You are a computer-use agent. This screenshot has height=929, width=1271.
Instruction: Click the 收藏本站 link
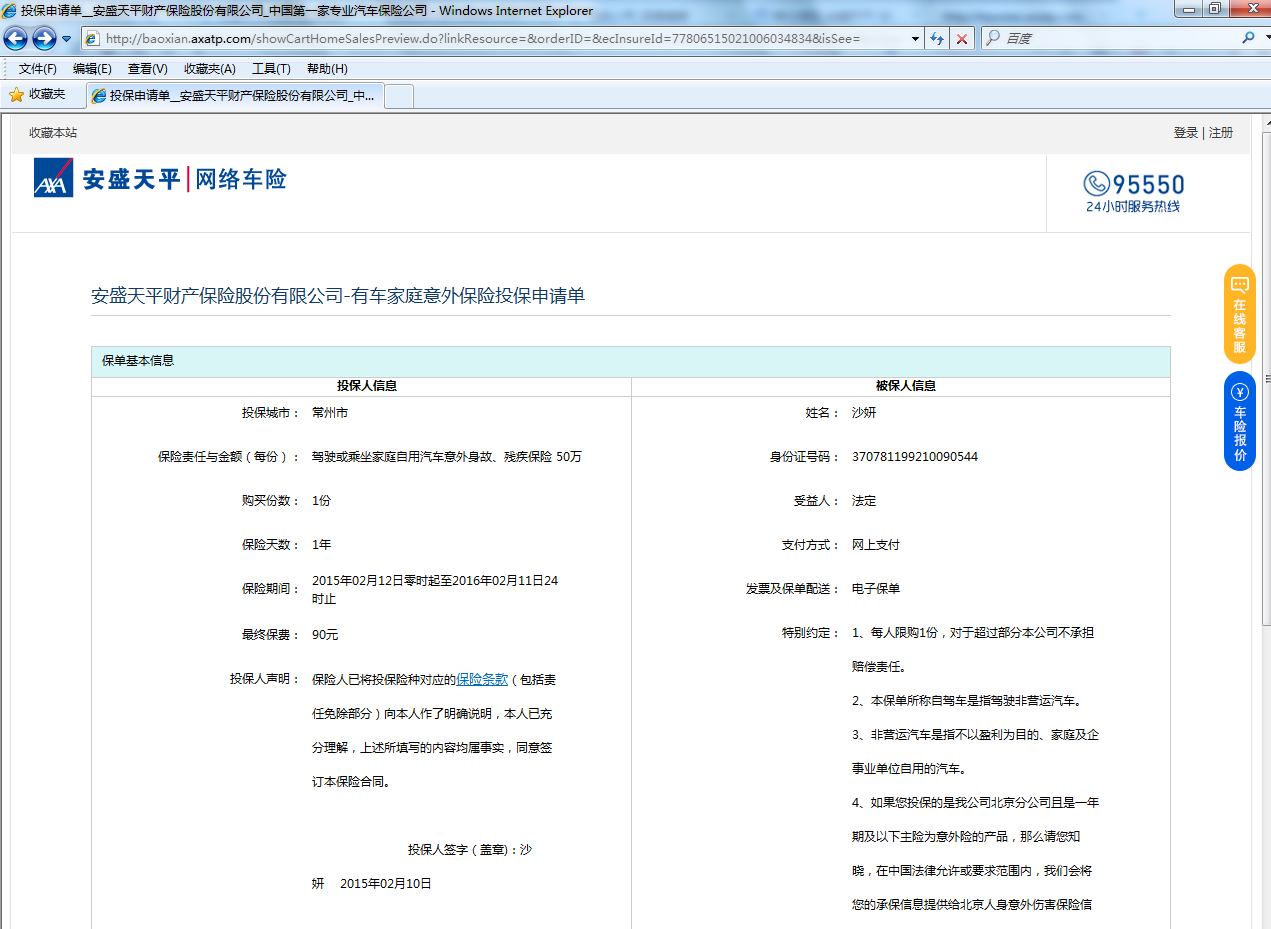[x=53, y=133]
